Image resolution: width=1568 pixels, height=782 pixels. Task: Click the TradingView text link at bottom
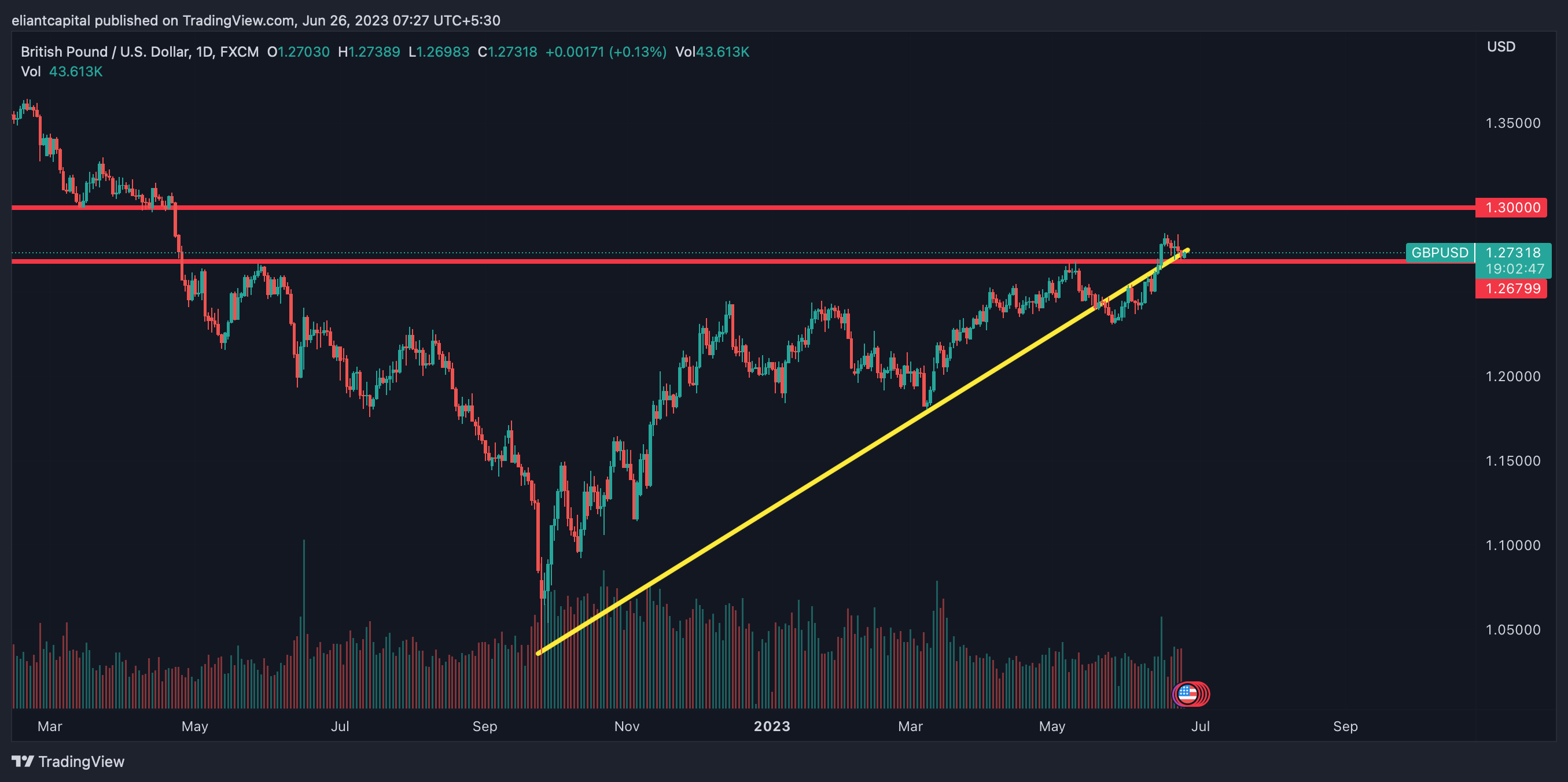click(x=81, y=761)
